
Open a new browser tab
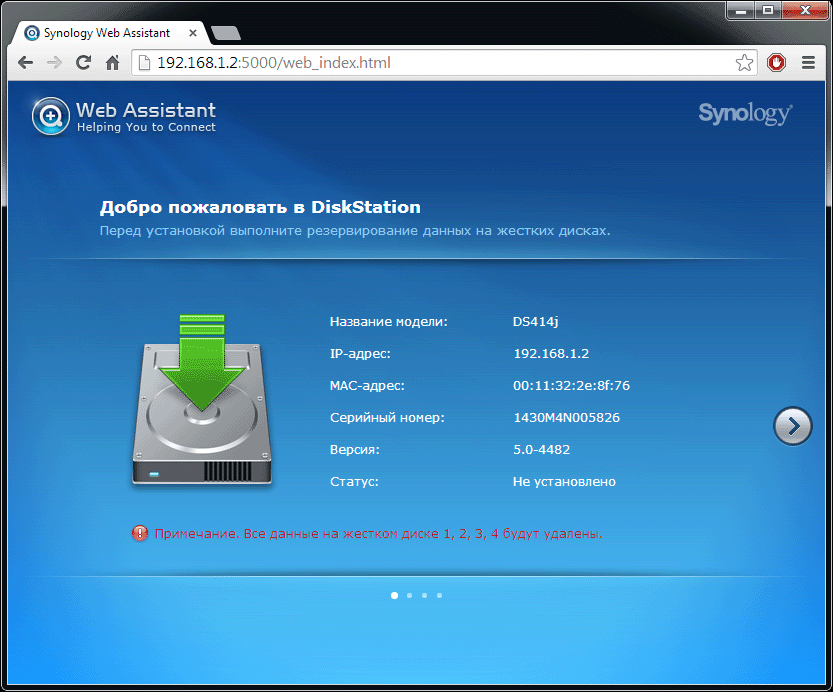[x=226, y=33]
